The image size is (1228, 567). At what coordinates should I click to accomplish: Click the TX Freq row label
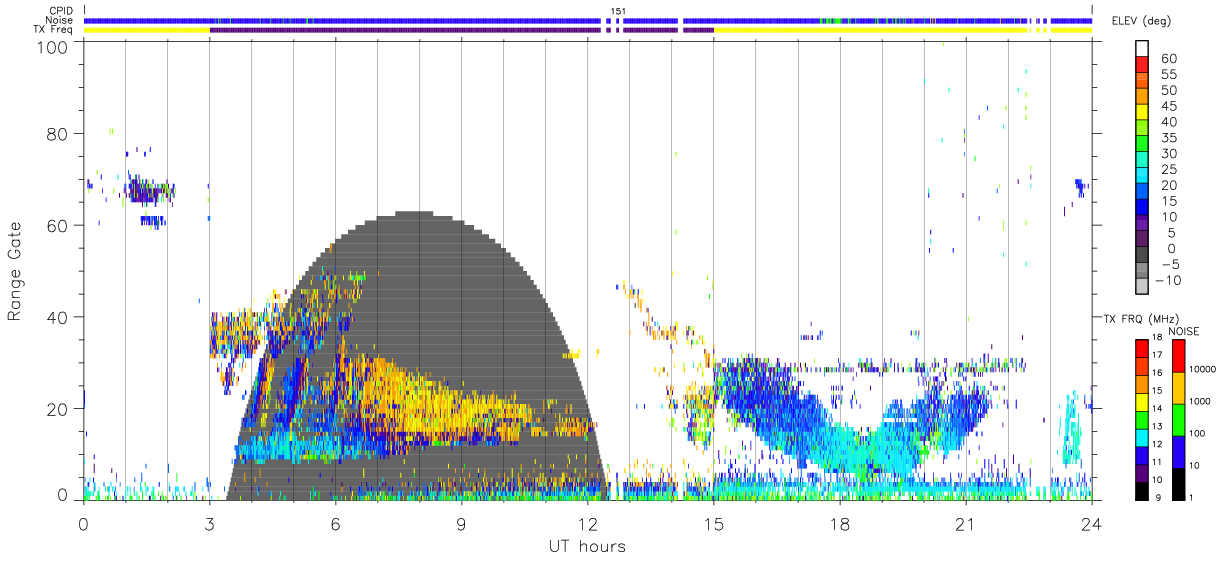point(54,30)
